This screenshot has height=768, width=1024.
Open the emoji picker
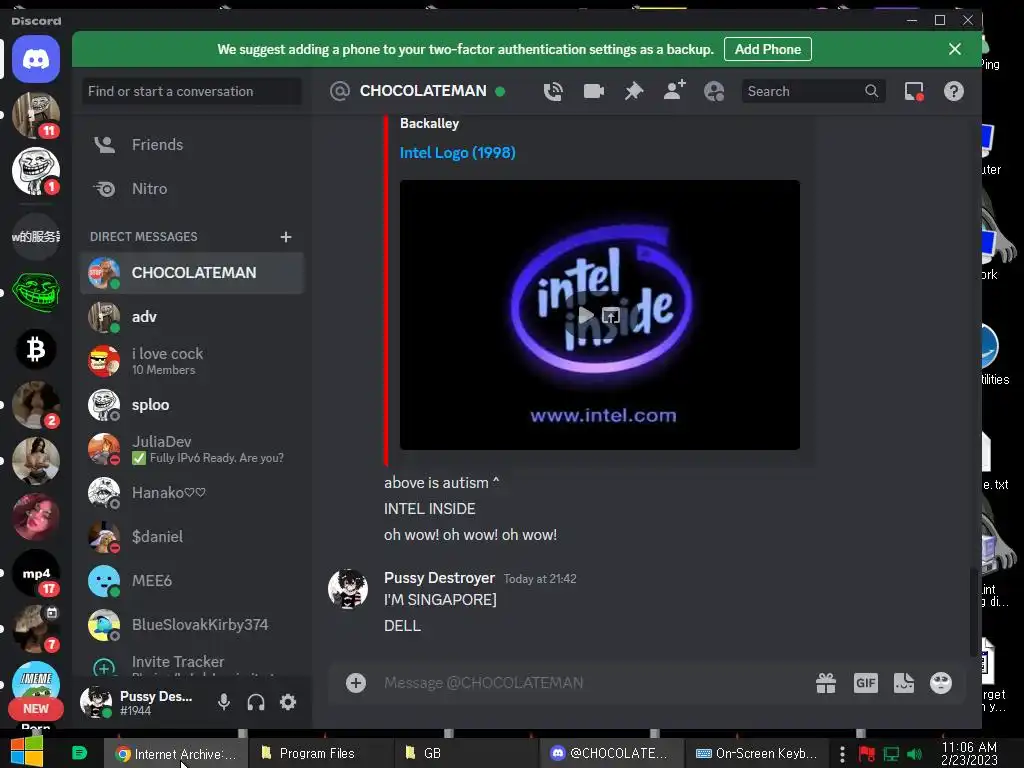941,683
